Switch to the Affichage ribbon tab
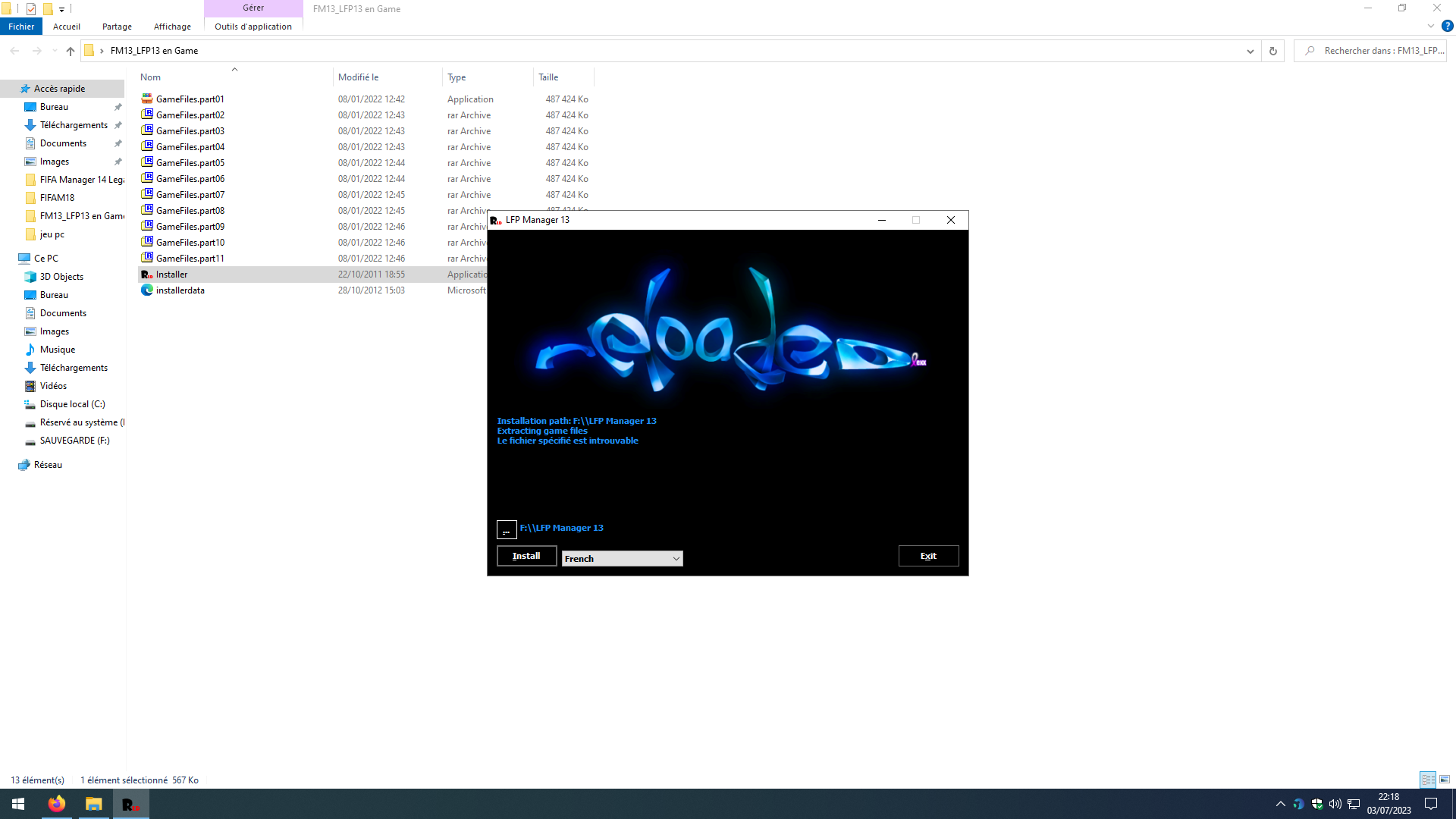Image resolution: width=1456 pixels, height=819 pixels. pyautogui.click(x=172, y=27)
